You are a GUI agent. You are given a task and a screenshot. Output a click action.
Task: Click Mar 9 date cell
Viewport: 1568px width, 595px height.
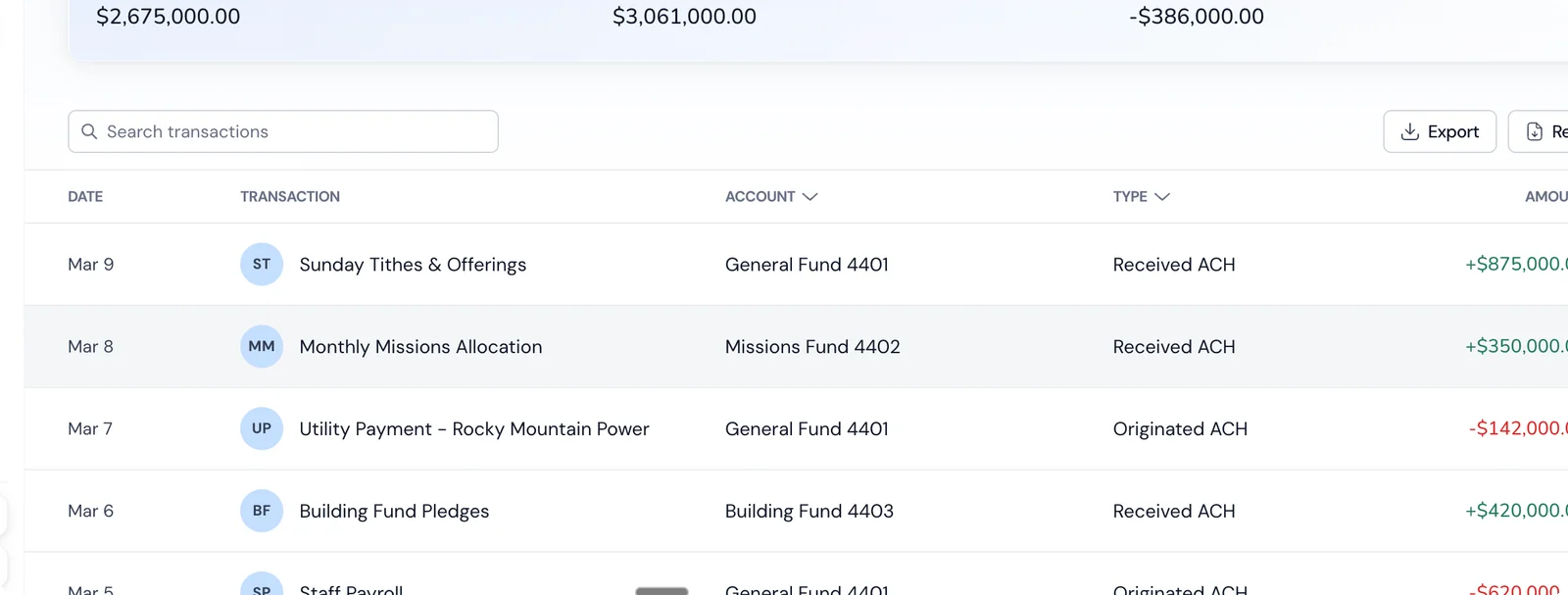coord(91,265)
